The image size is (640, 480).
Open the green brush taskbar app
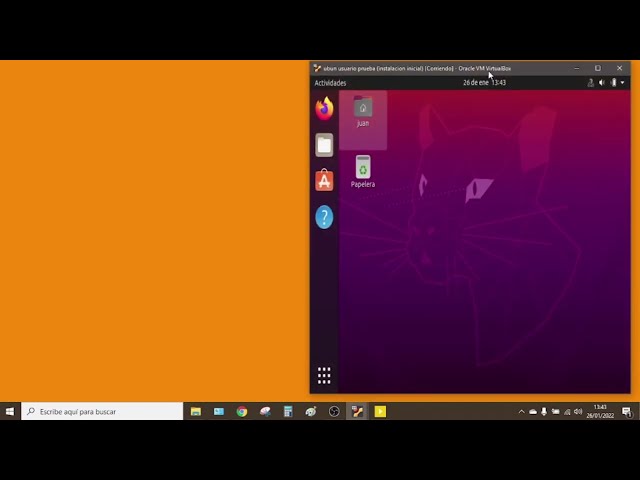pyautogui.click(x=311, y=411)
